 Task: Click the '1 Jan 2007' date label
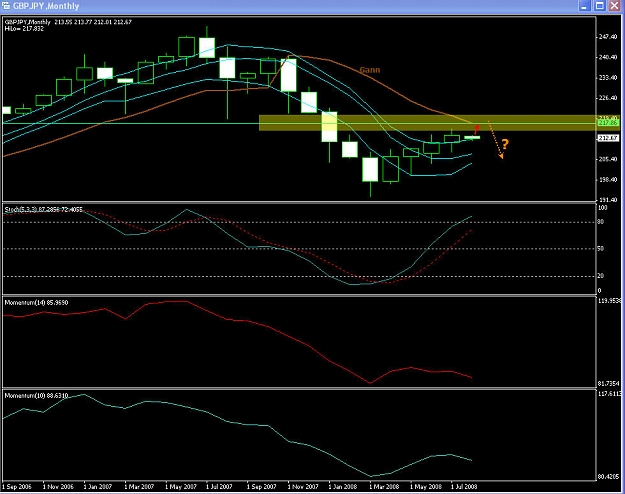[98, 487]
